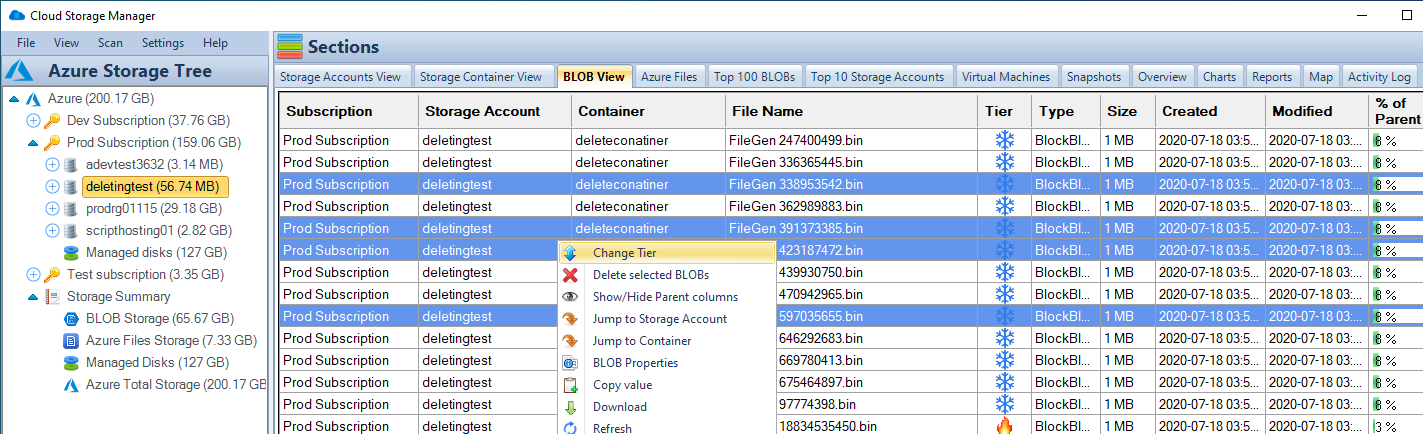Collapse the Azure (200.17 GB) root node
The height and width of the screenshot is (434, 1423).
(x=14, y=99)
